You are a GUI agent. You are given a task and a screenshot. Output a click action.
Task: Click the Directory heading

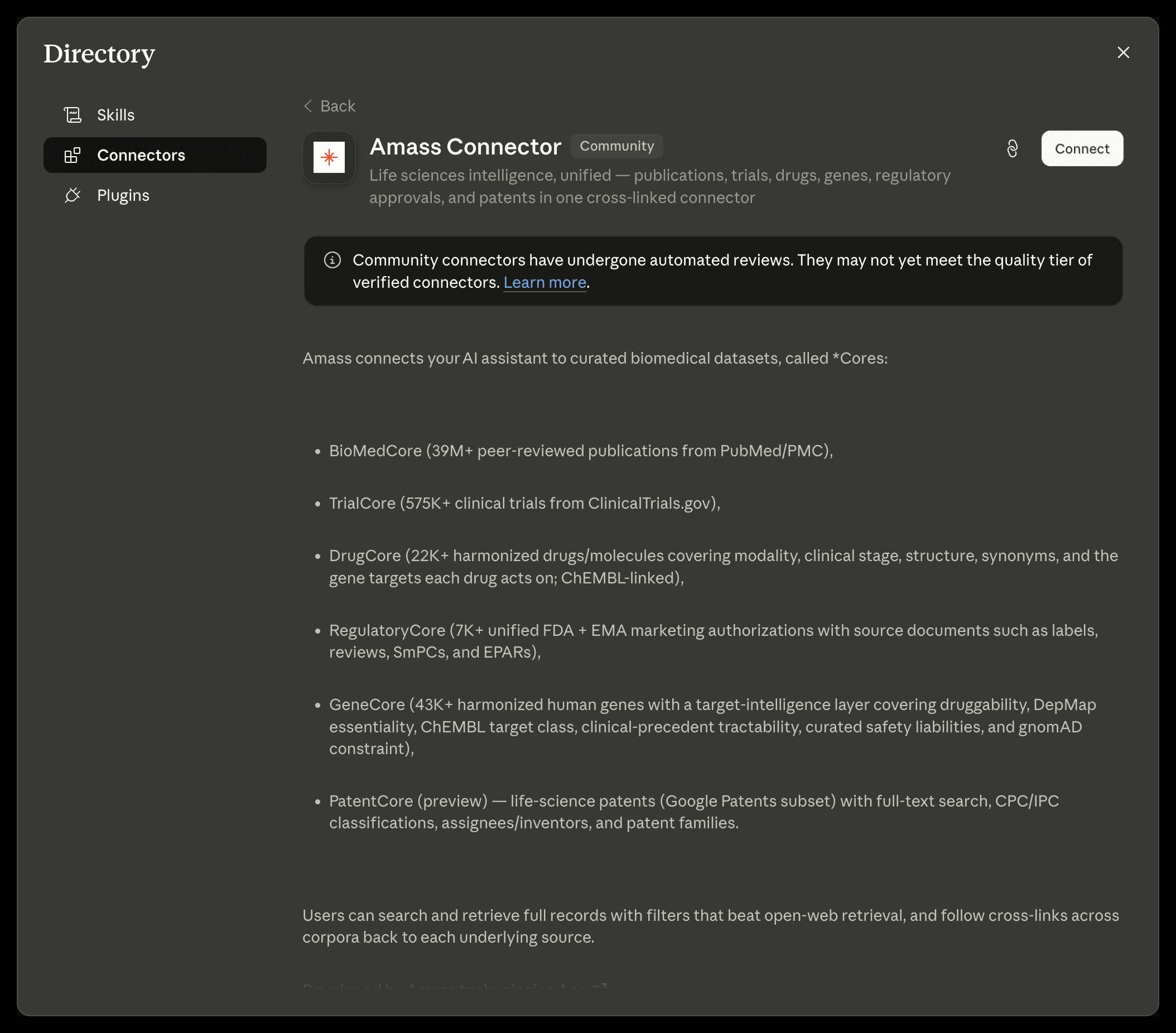[x=99, y=54]
